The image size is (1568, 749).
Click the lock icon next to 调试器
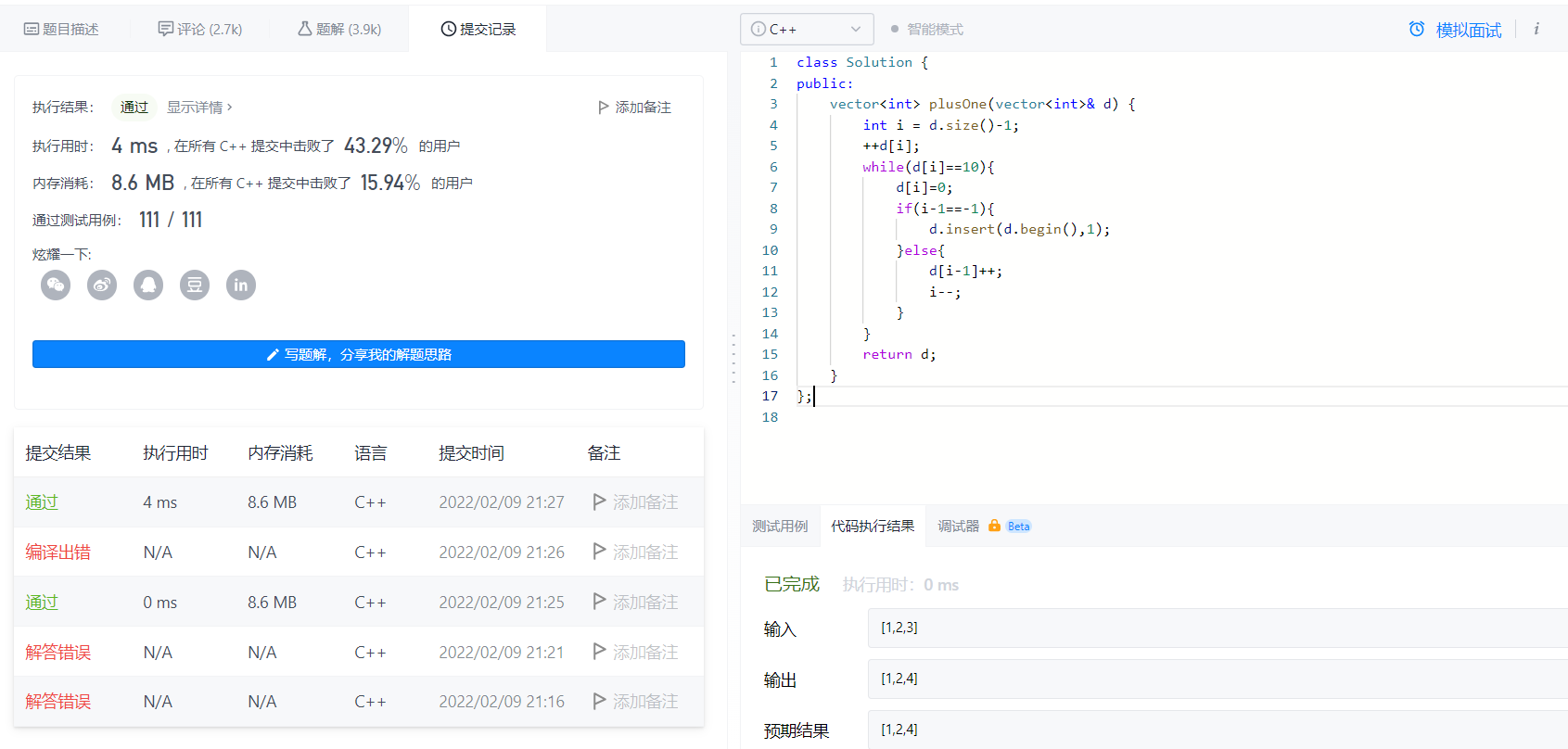pos(994,526)
